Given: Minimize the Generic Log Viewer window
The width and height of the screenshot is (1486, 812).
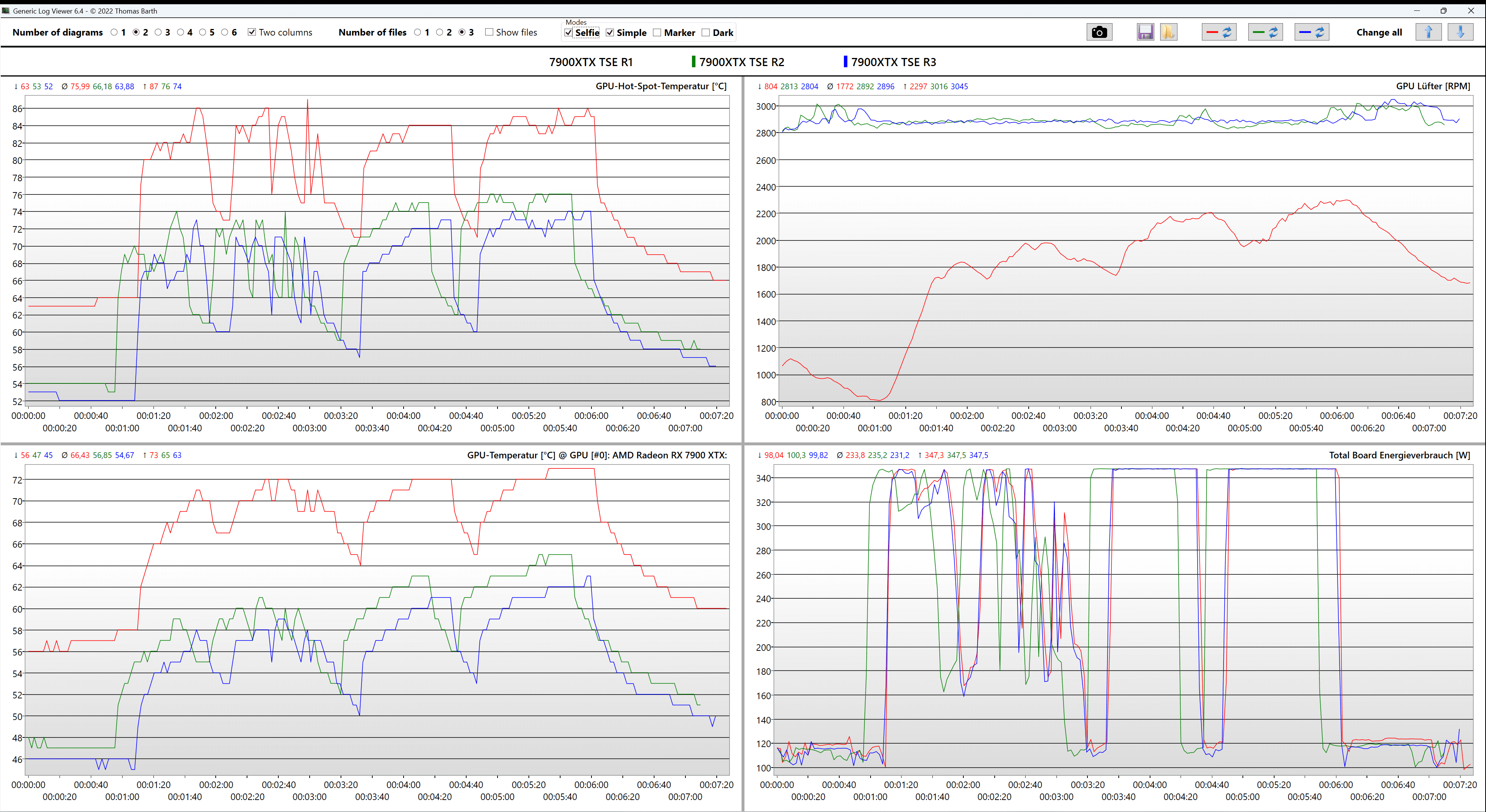Looking at the screenshot, I should click(x=1417, y=10).
